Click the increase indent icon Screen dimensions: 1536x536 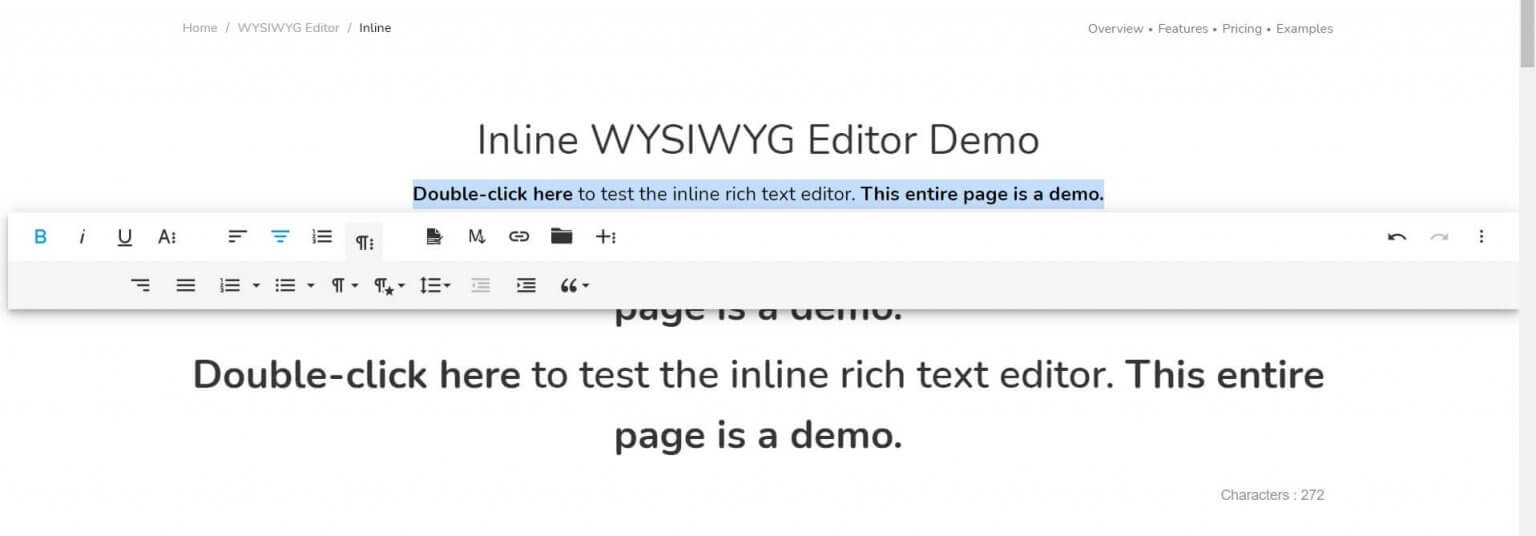526,286
